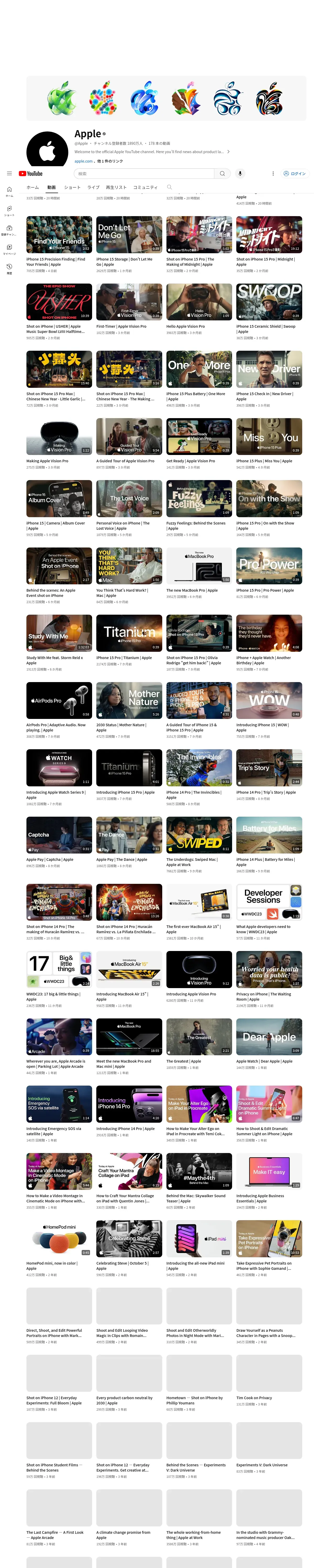This screenshot has height=1568, width=314.
Task: Open Making of Midnight video thumbnail
Action: (199, 234)
